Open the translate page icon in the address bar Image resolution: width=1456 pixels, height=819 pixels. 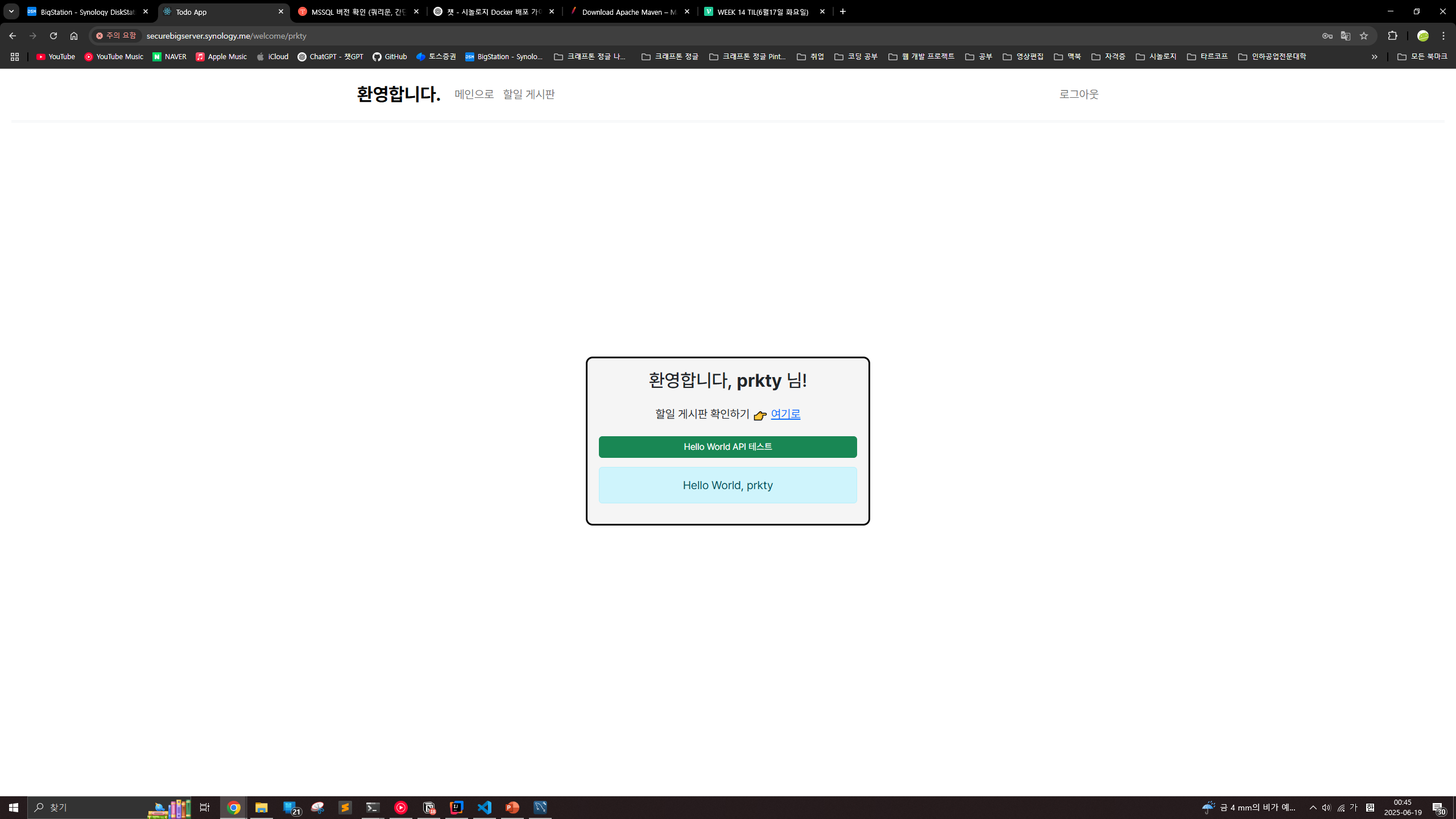point(1346,36)
